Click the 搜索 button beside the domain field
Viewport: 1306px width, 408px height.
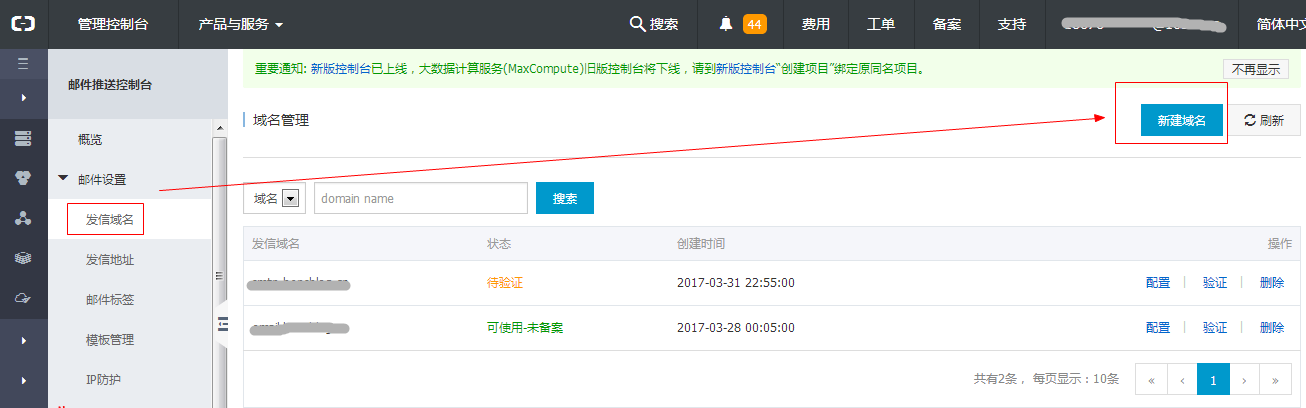point(565,198)
